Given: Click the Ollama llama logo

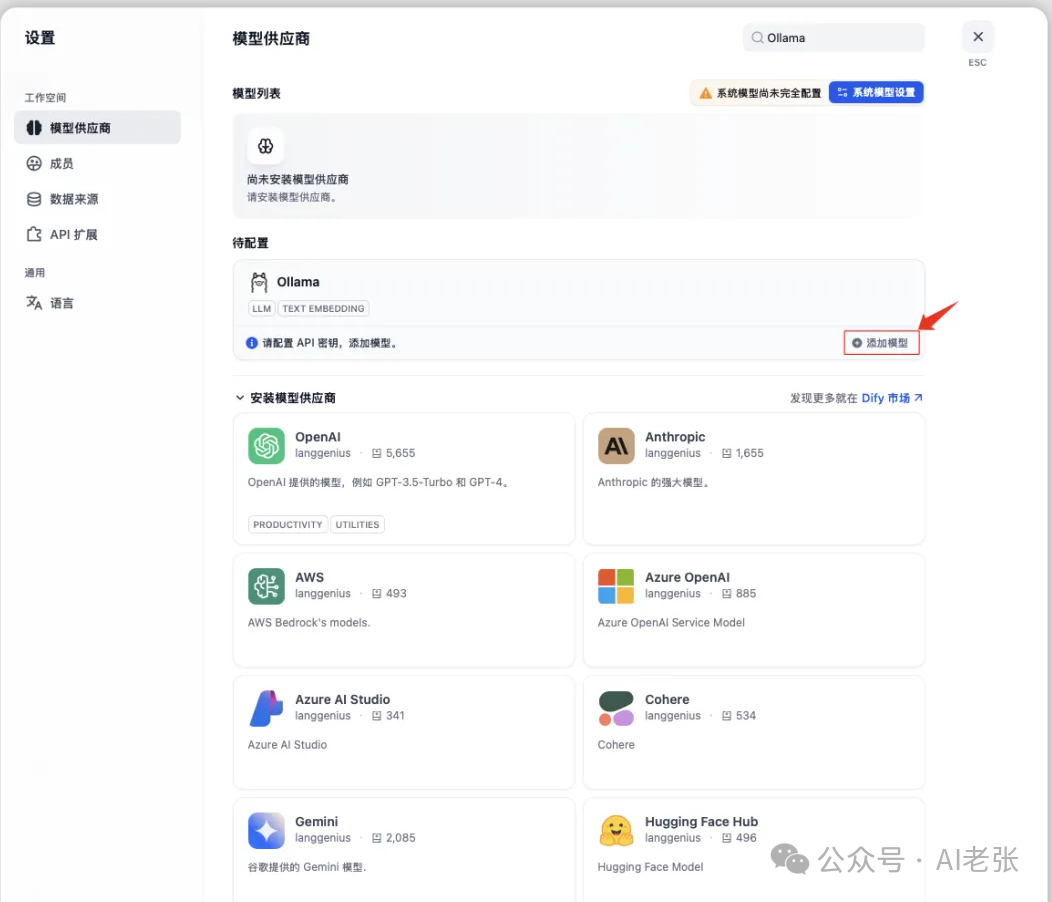Looking at the screenshot, I should (259, 283).
